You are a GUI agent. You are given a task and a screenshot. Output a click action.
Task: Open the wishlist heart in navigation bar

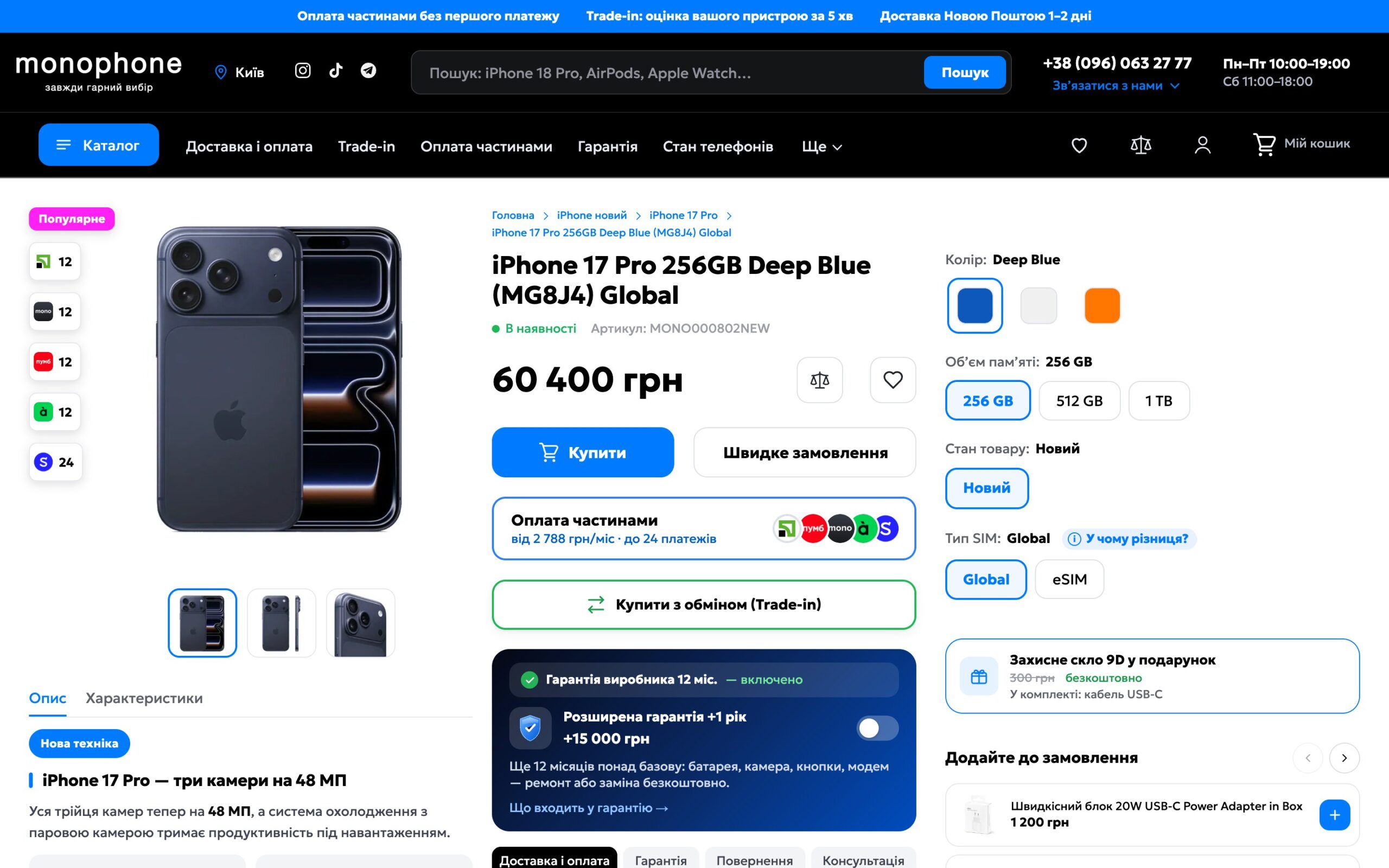pyautogui.click(x=1079, y=145)
